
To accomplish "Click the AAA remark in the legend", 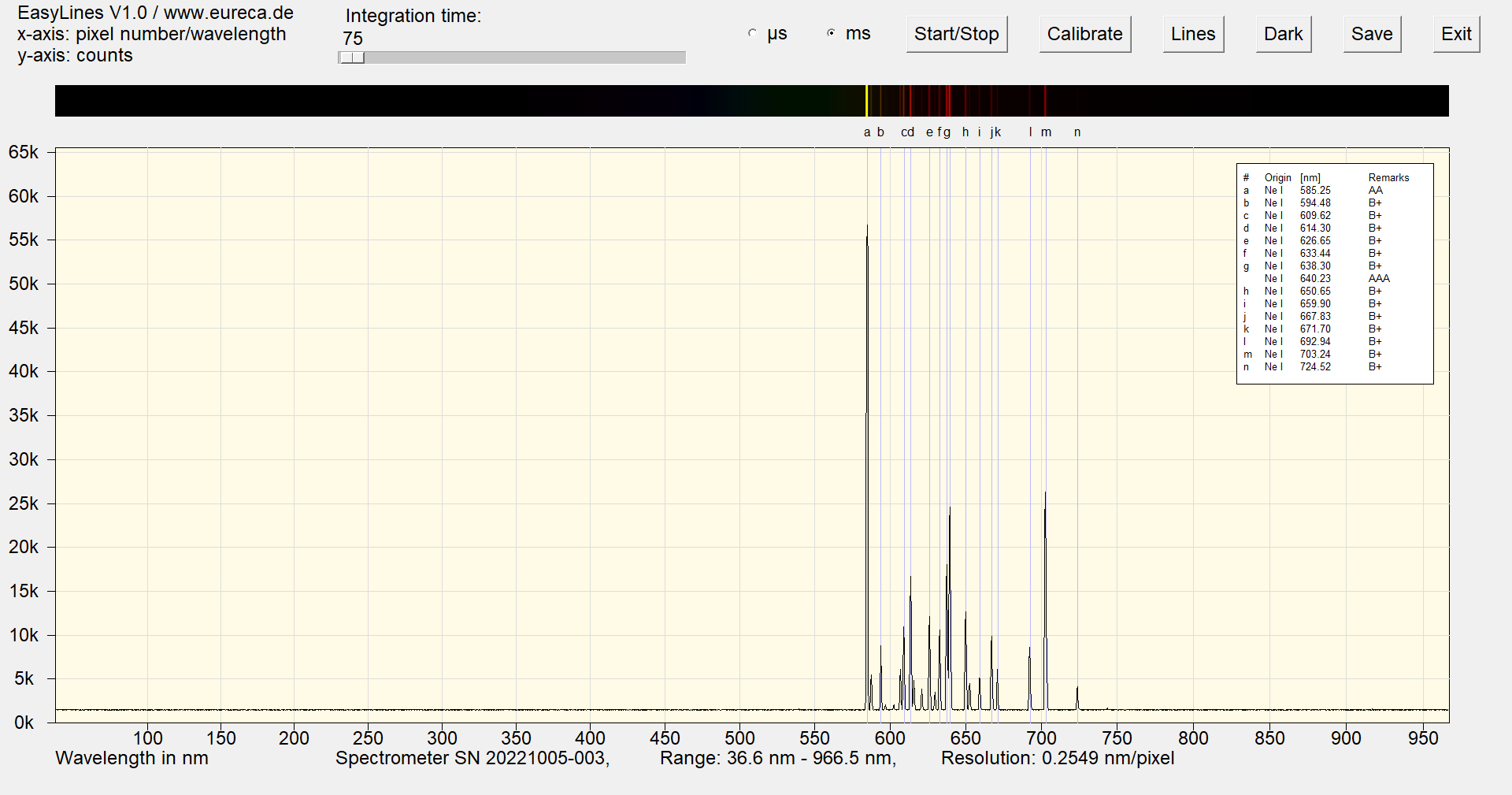I will (1379, 279).
